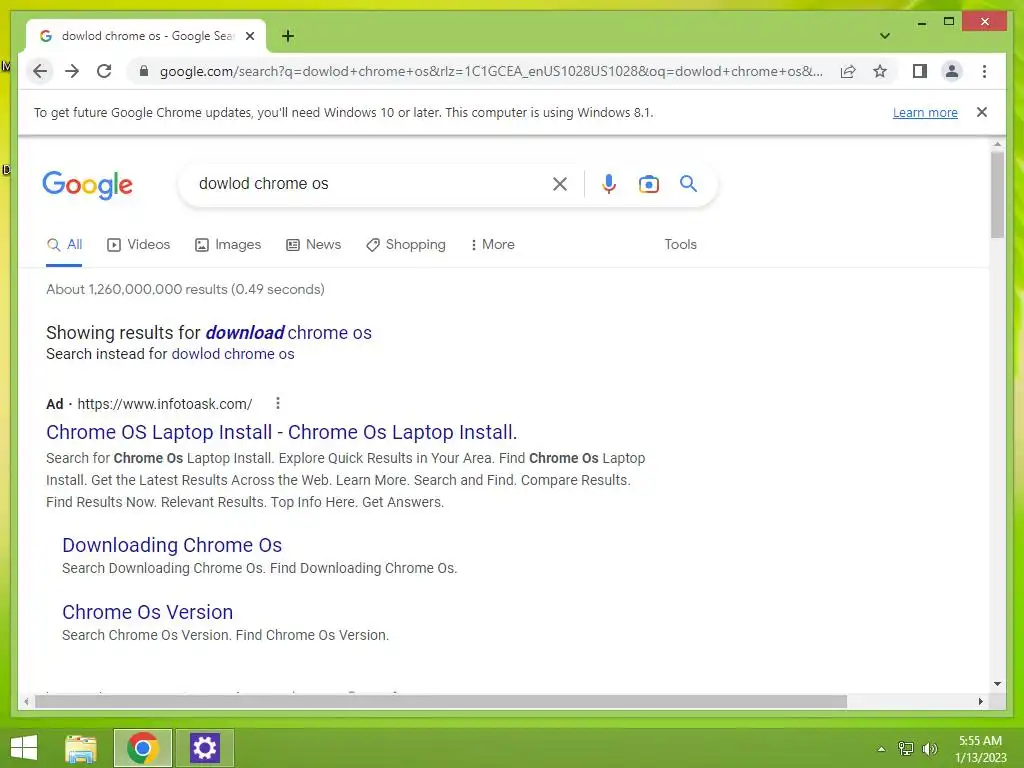
Task: Open the 'Downloading Chrome Os' sitelink
Action: [x=172, y=545]
